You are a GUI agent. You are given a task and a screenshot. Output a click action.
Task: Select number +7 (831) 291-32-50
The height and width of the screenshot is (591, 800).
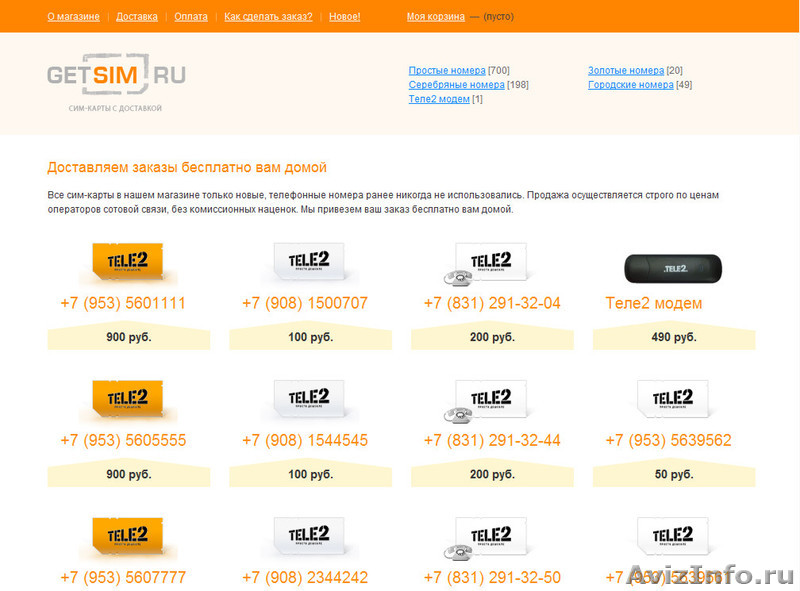click(x=492, y=578)
